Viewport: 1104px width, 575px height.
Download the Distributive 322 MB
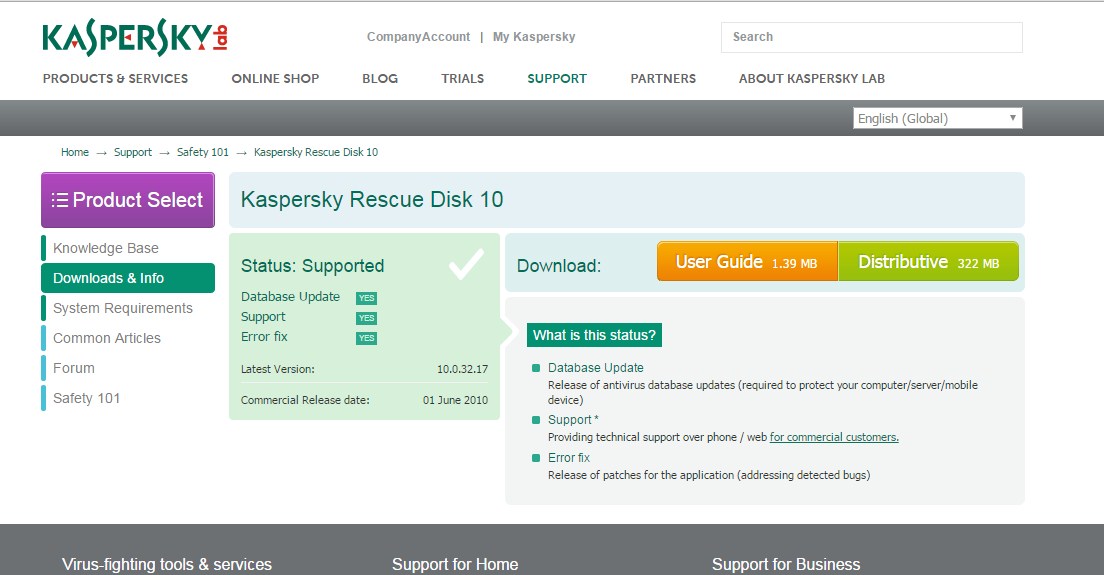[929, 262]
